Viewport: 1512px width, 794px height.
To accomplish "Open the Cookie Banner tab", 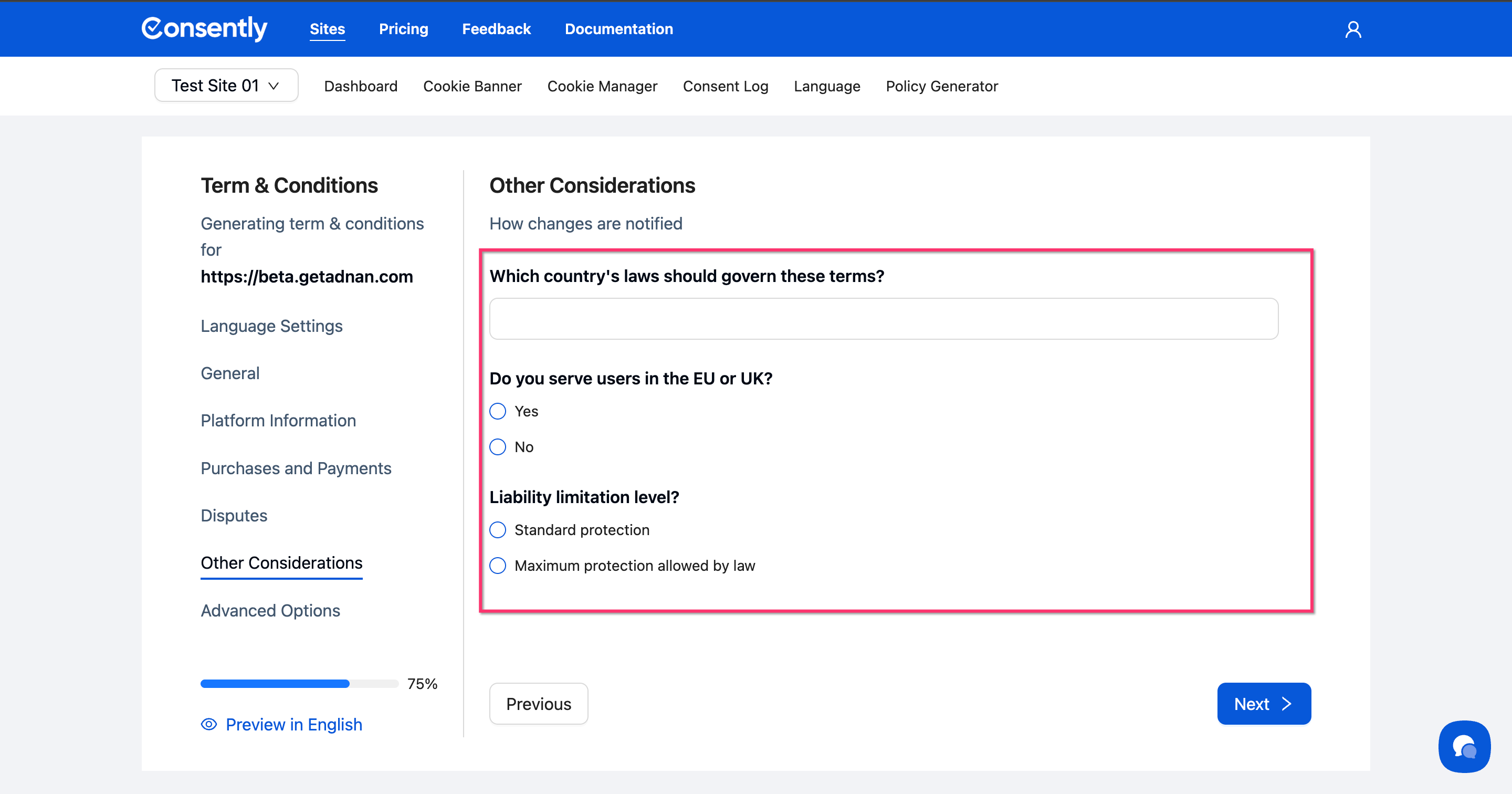I will point(472,86).
